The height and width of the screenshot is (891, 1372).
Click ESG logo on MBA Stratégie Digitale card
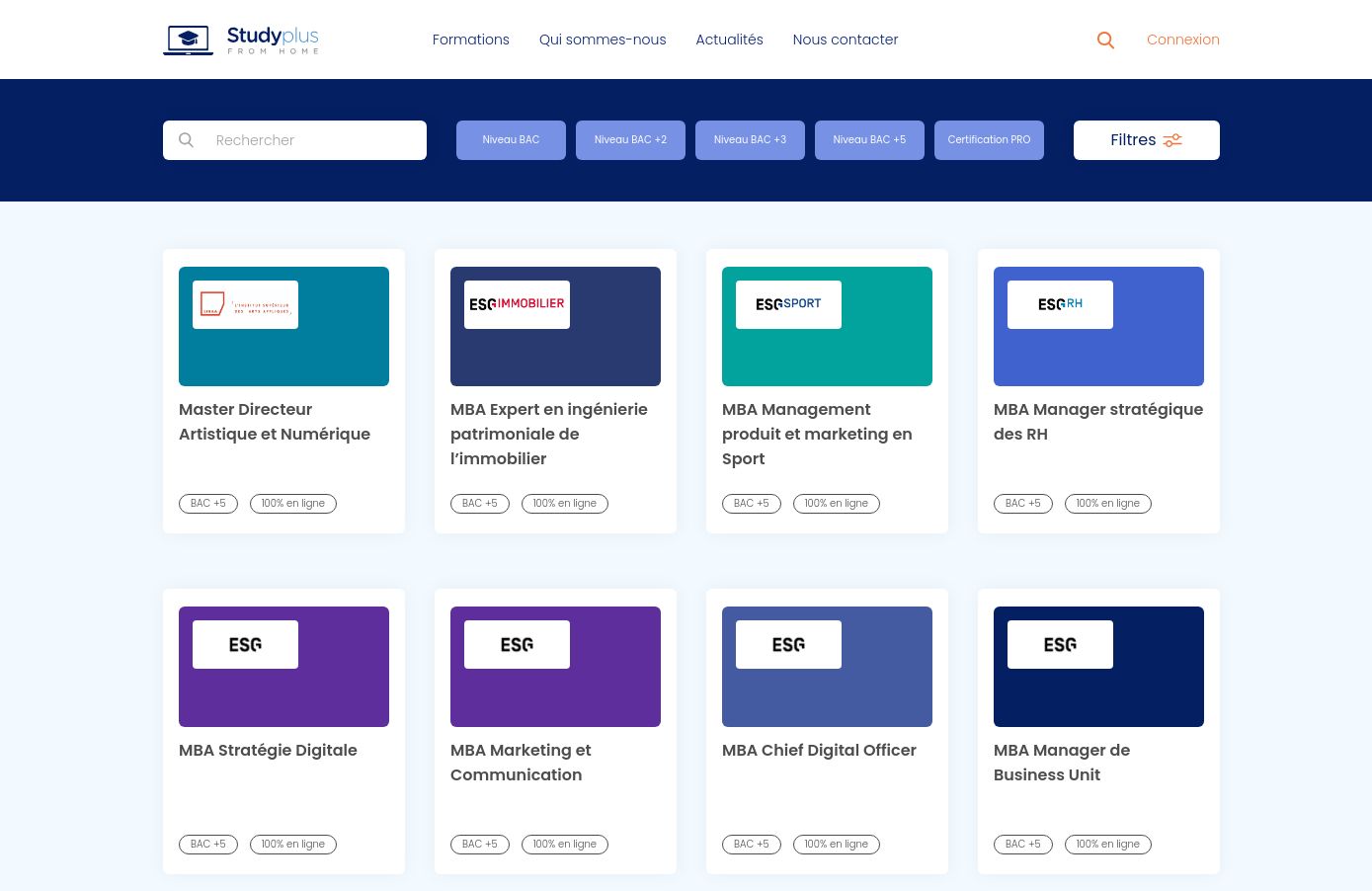click(x=245, y=645)
